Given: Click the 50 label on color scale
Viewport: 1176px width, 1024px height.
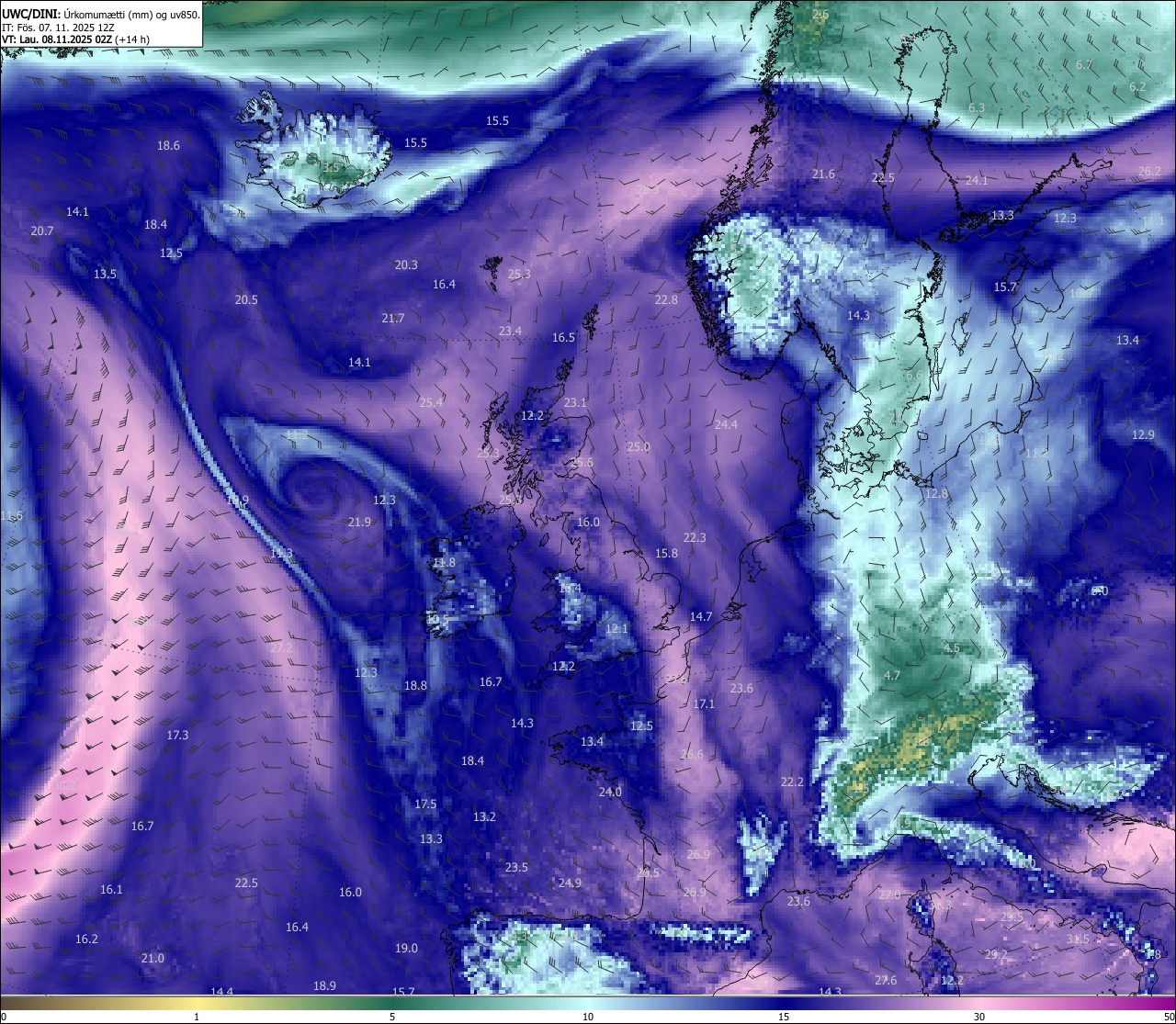Looking at the screenshot, I should click(x=1168, y=1016).
